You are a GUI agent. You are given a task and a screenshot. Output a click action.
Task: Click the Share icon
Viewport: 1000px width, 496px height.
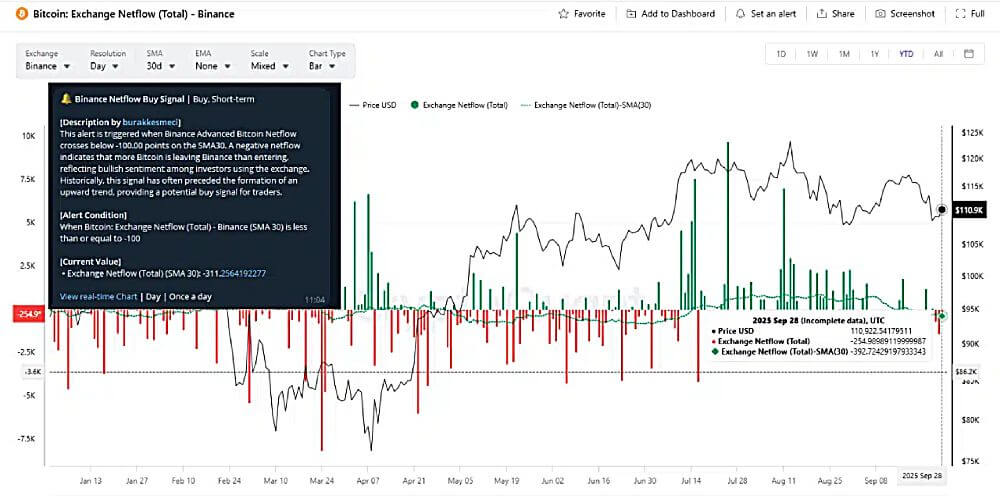click(822, 14)
